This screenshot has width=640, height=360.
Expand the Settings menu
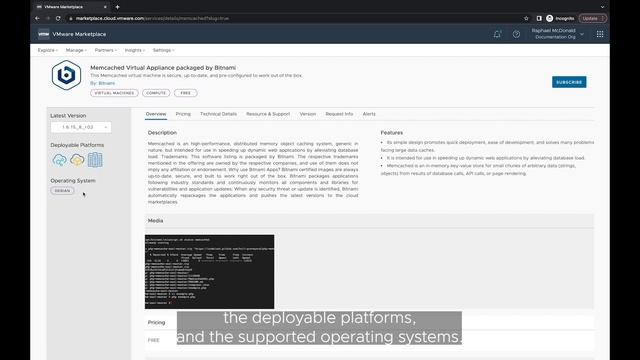(x=164, y=50)
